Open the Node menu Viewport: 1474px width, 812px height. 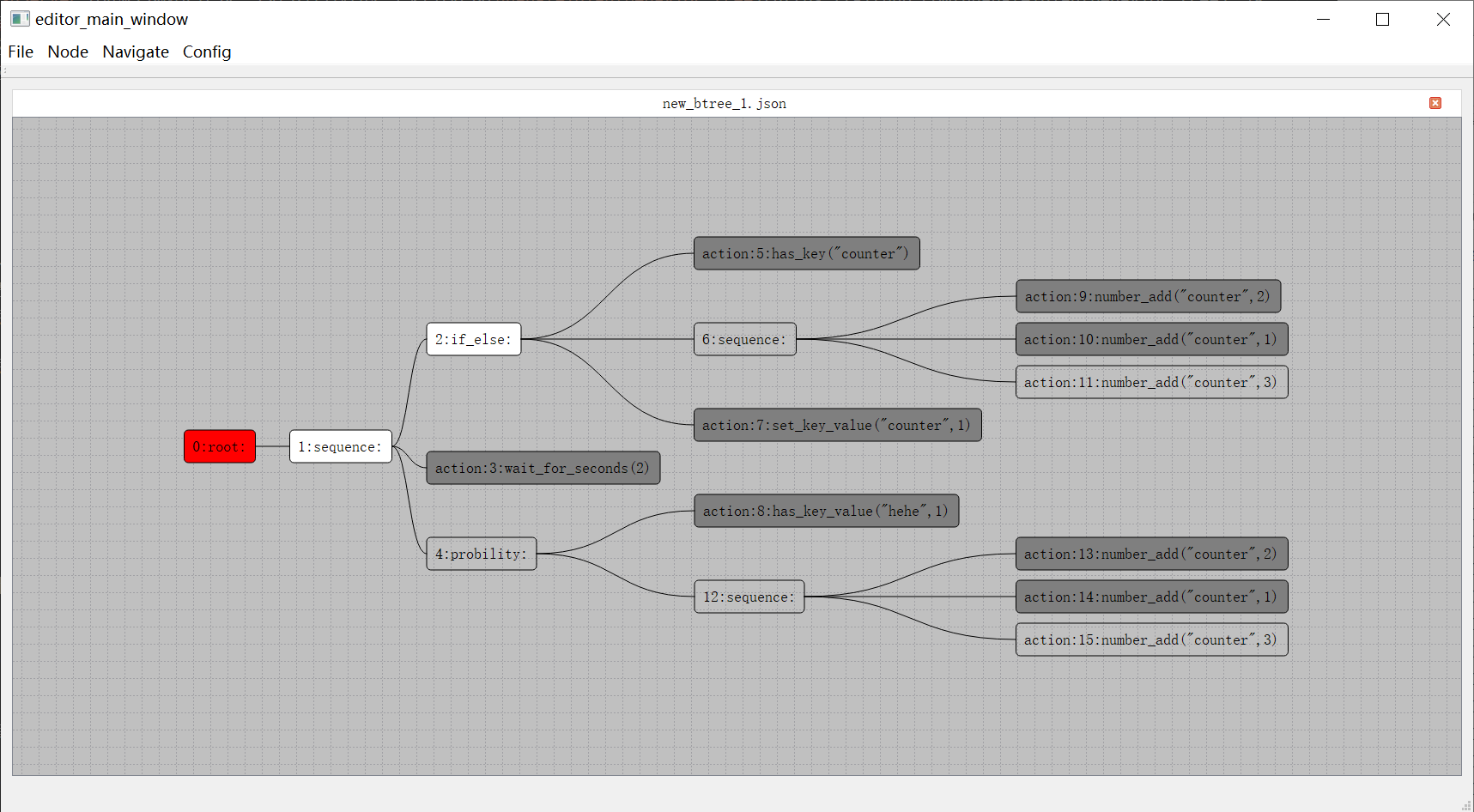point(68,52)
